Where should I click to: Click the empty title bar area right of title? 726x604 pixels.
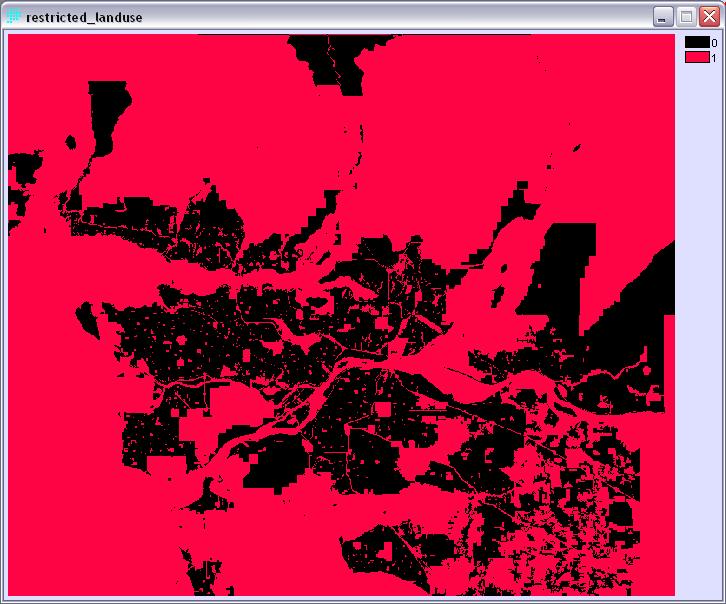(400, 17)
